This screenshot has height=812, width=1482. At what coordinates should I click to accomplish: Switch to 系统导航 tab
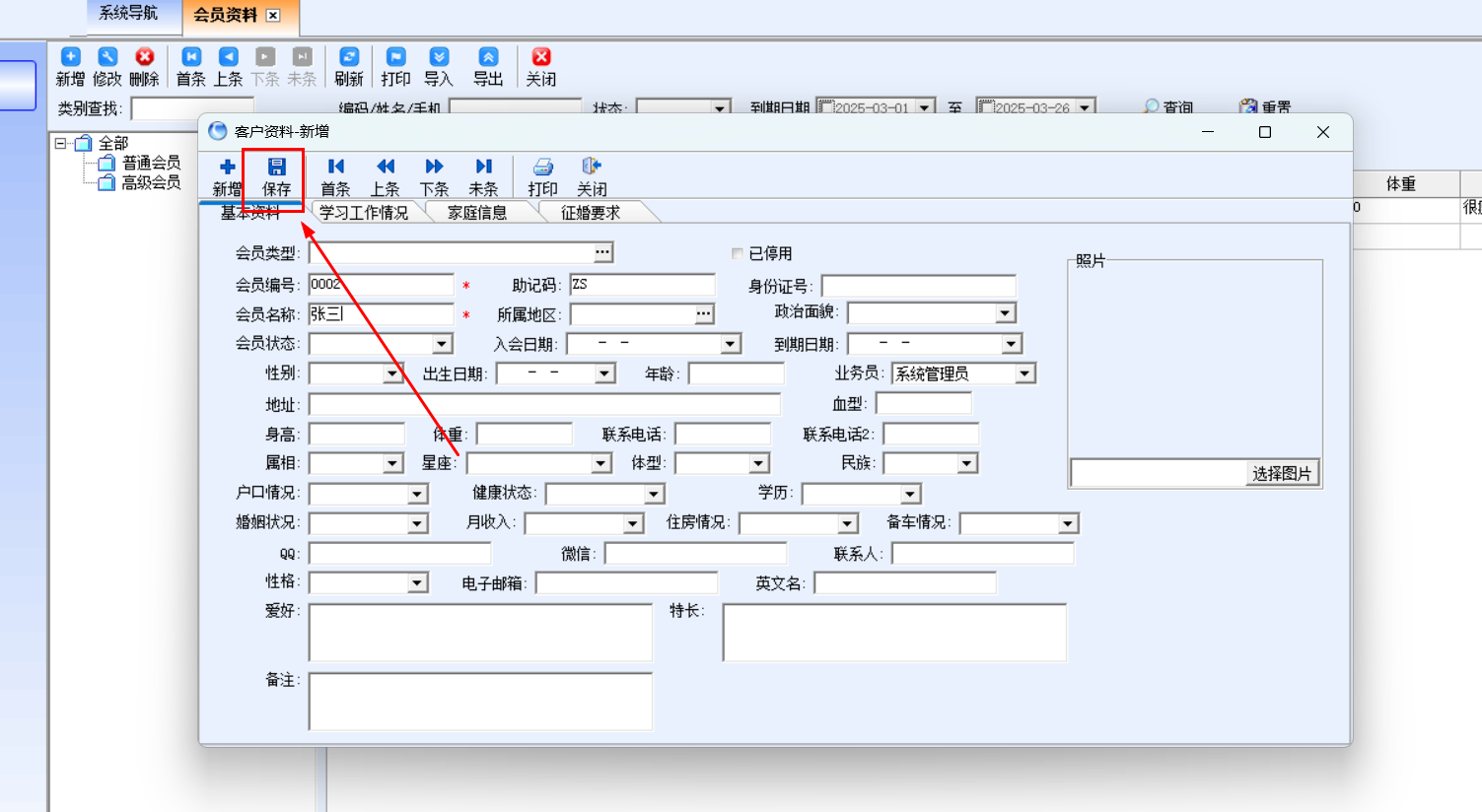pos(128,13)
